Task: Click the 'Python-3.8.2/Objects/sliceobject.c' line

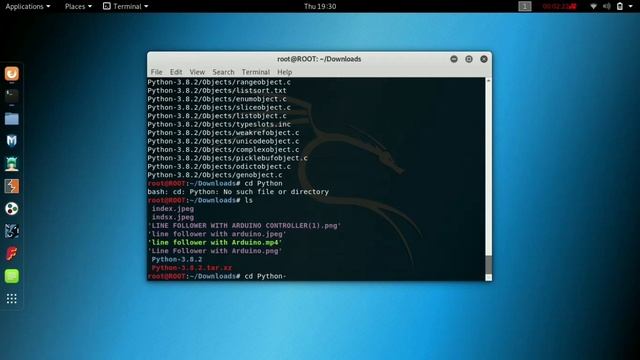Action: click(219, 107)
